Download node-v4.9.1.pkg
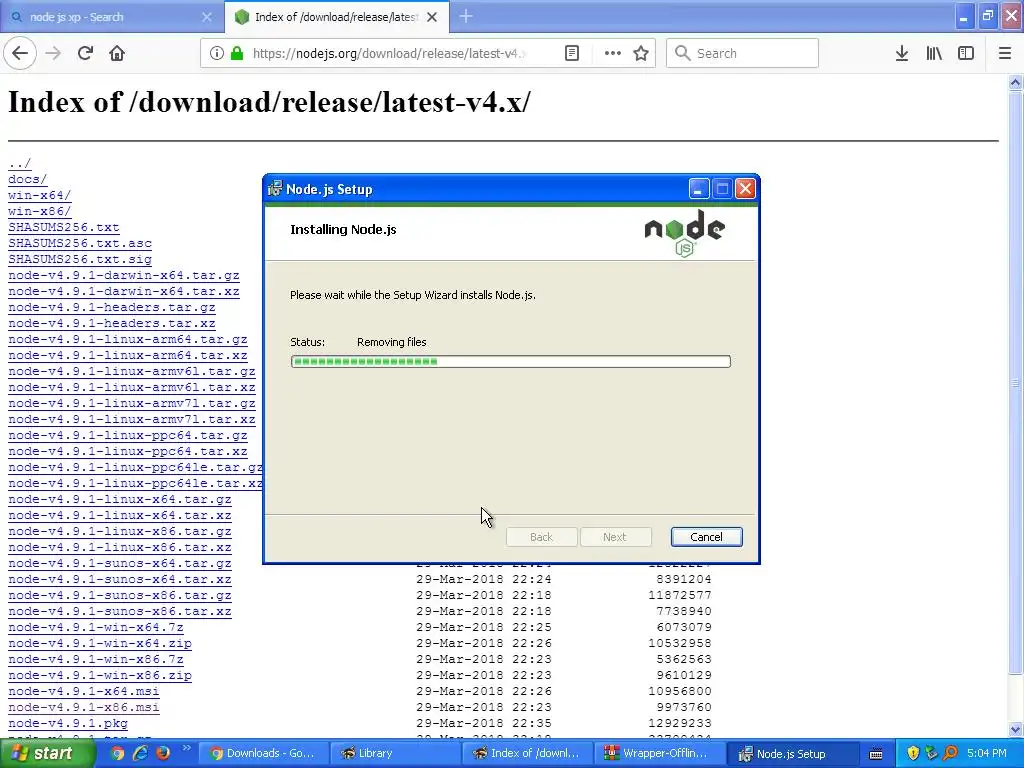Screen dimensions: 1024x768 click(x=68, y=723)
